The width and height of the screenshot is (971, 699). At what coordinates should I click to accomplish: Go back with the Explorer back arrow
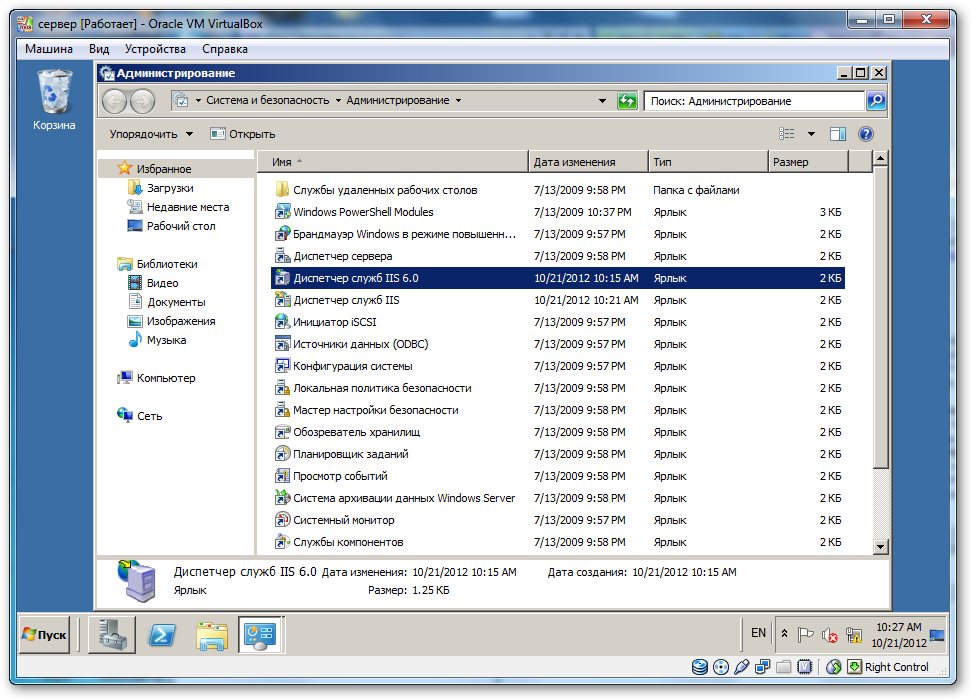(115, 101)
